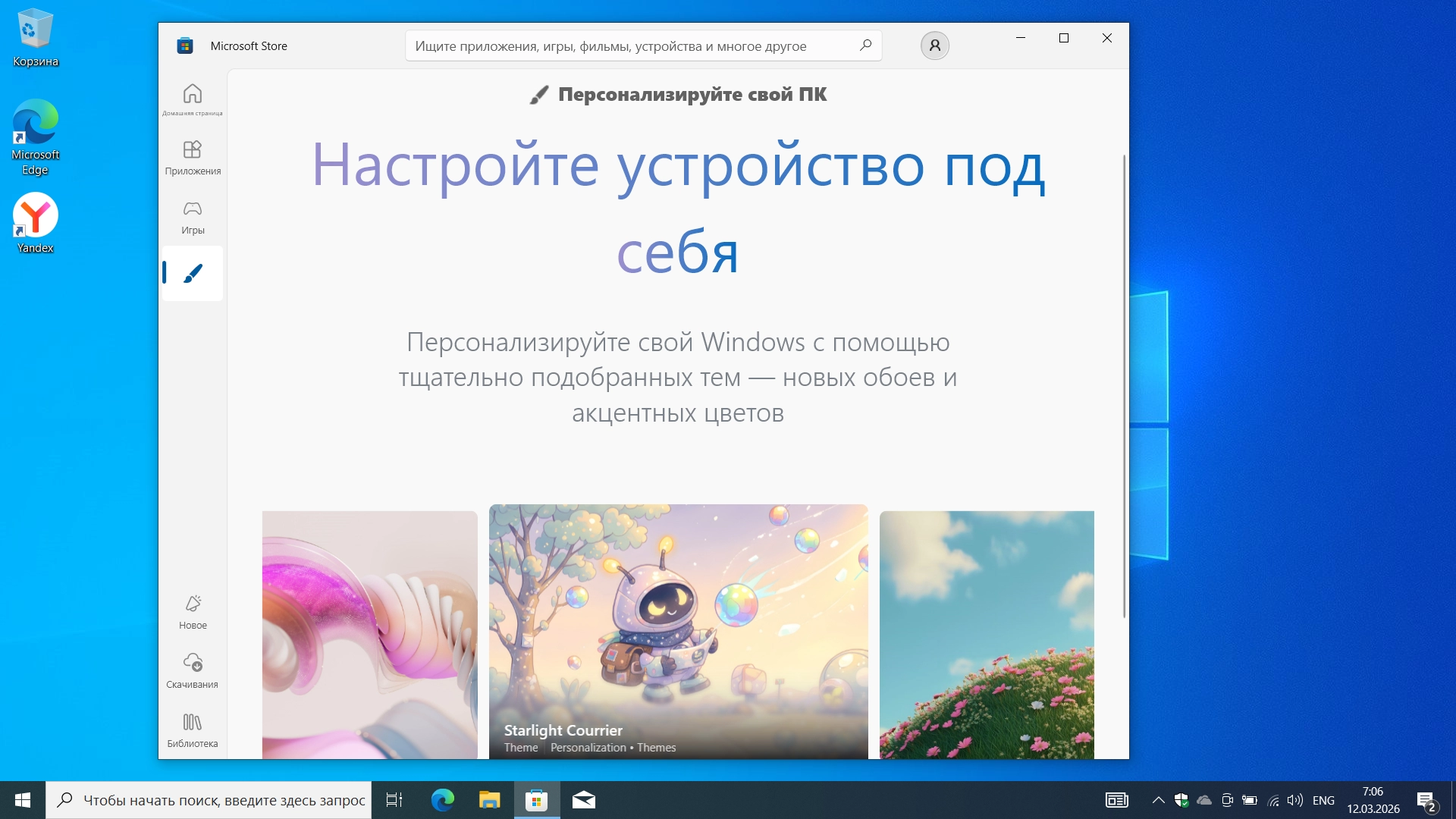The width and height of the screenshot is (1456, 819).
Task: Open the flower hill sky theme thumbnail
Action: [986, 634]
